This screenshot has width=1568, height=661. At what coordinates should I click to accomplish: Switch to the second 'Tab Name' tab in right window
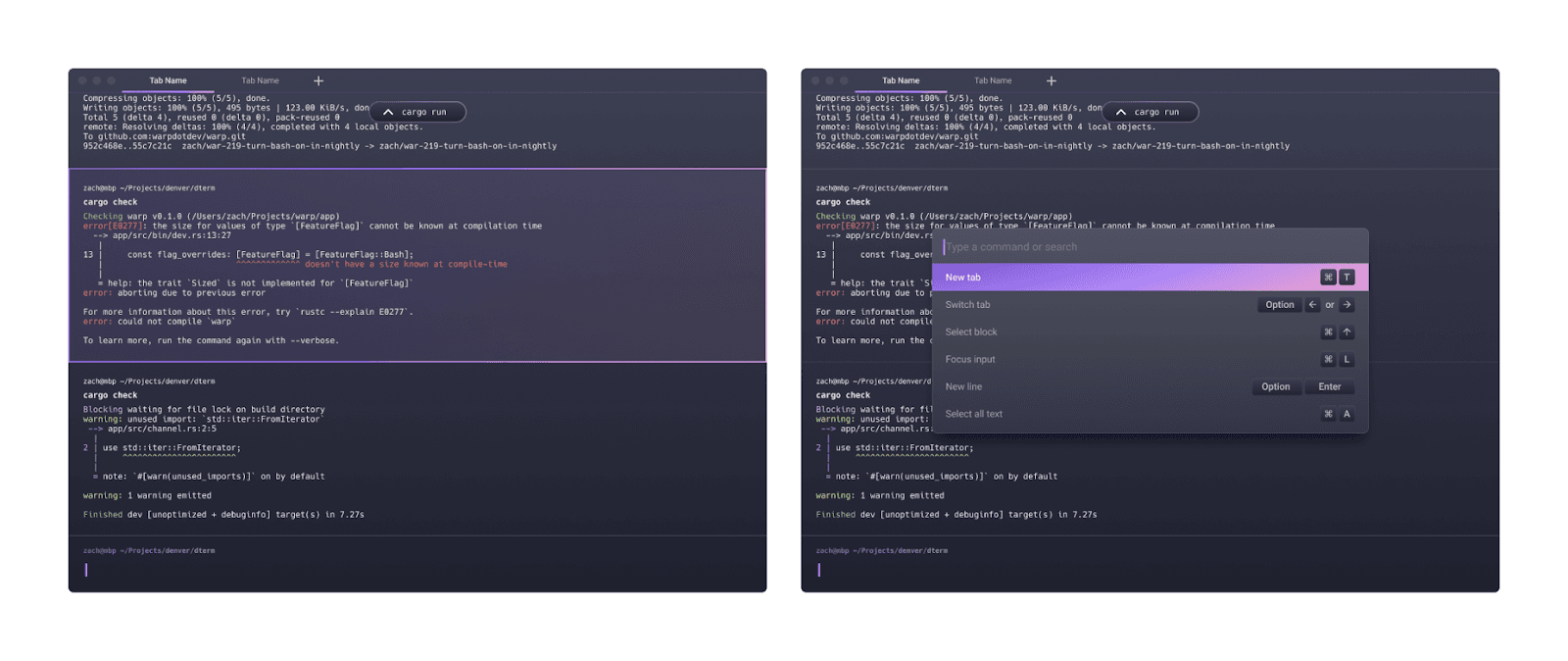pos(993,81)
